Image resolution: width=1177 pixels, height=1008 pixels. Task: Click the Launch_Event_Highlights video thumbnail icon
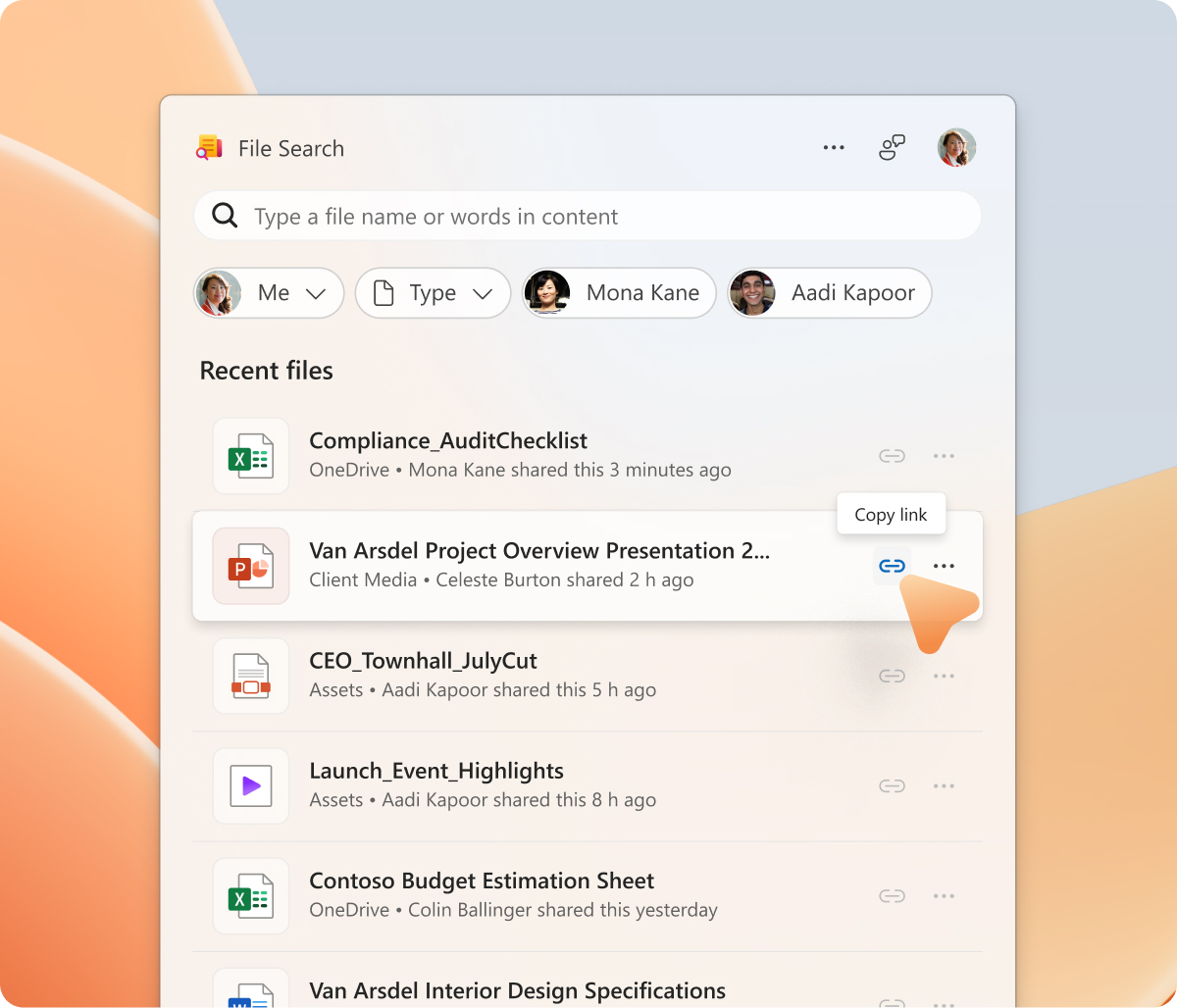coord(251,785)
